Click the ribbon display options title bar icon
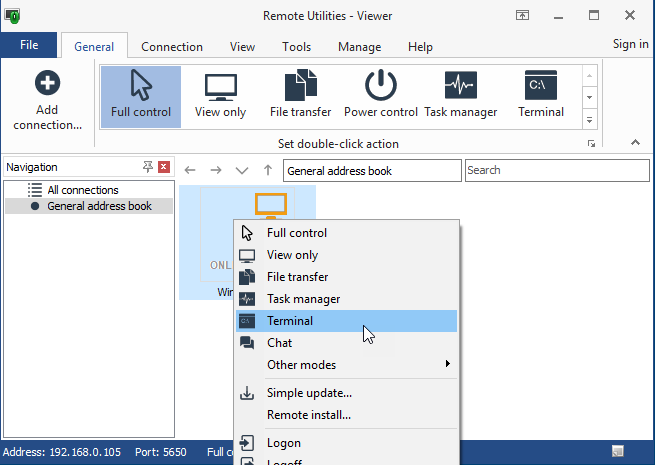Viewport: 655px width, 465px height. 522,15
